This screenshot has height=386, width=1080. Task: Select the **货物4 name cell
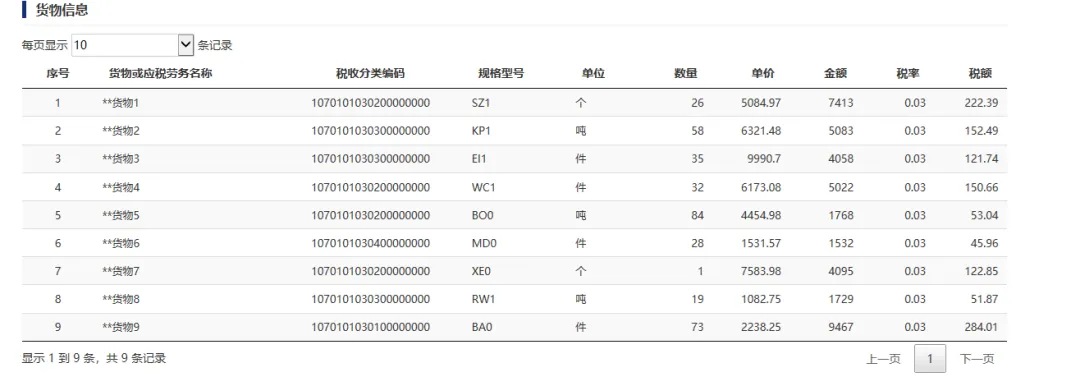click(121, 187)
